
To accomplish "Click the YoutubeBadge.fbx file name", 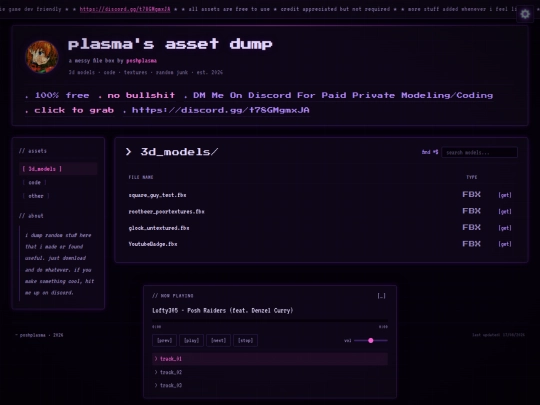I will (x=153, y=244).
